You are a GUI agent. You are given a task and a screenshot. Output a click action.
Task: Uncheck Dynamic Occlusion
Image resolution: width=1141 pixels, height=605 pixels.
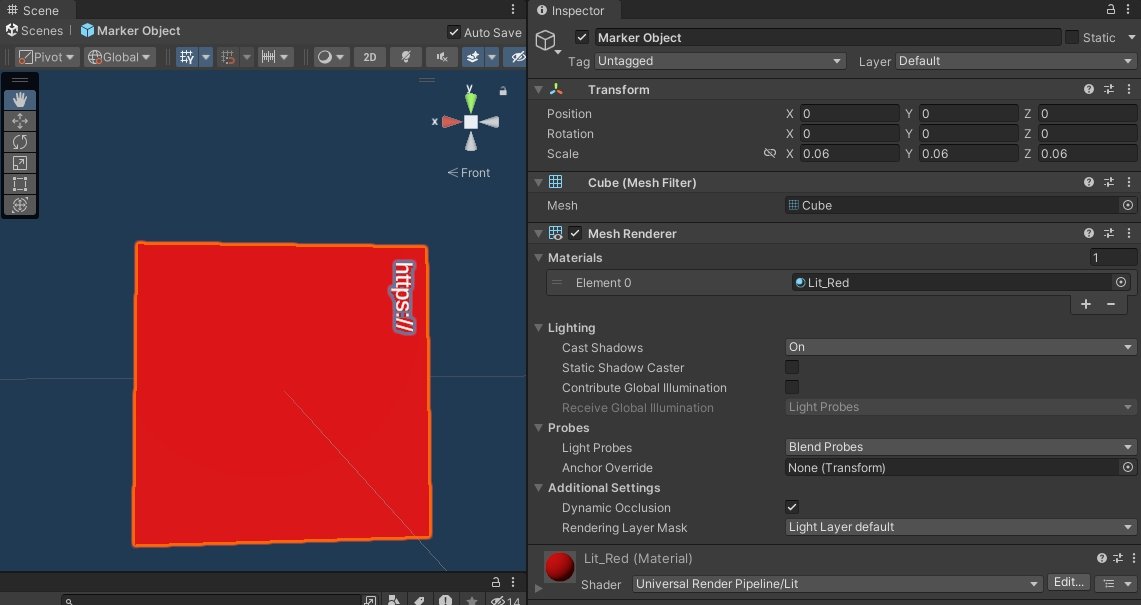(x=792, y=507)
